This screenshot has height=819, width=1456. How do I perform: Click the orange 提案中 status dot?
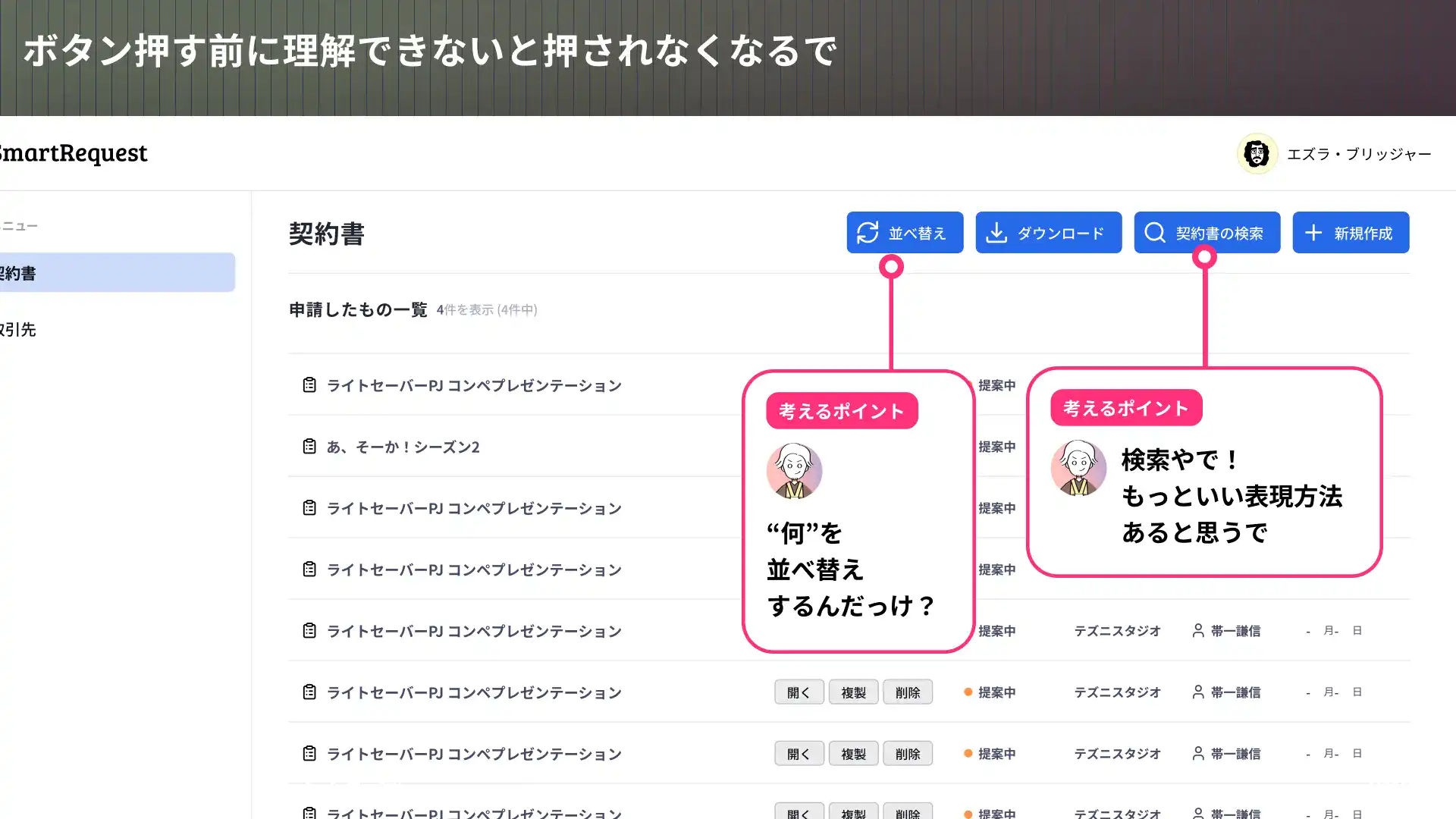click(x=968, y=692)
